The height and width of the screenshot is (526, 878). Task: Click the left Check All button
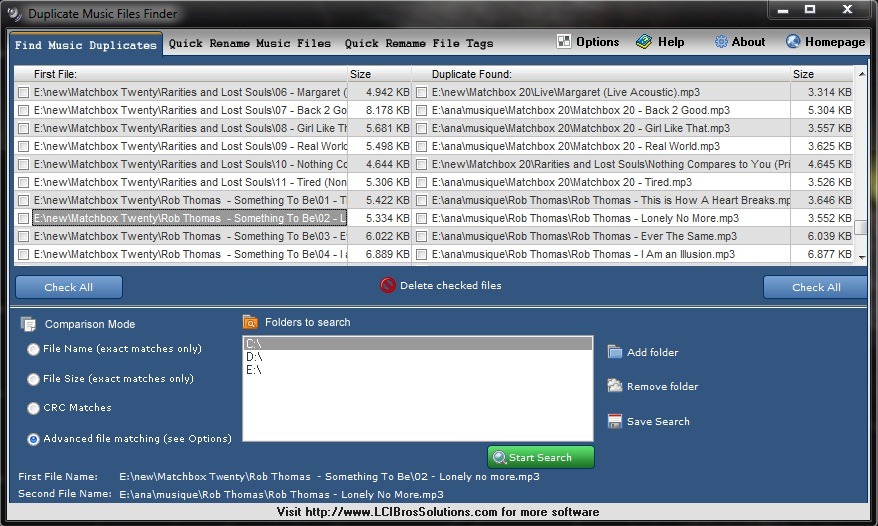click(69, 287)
